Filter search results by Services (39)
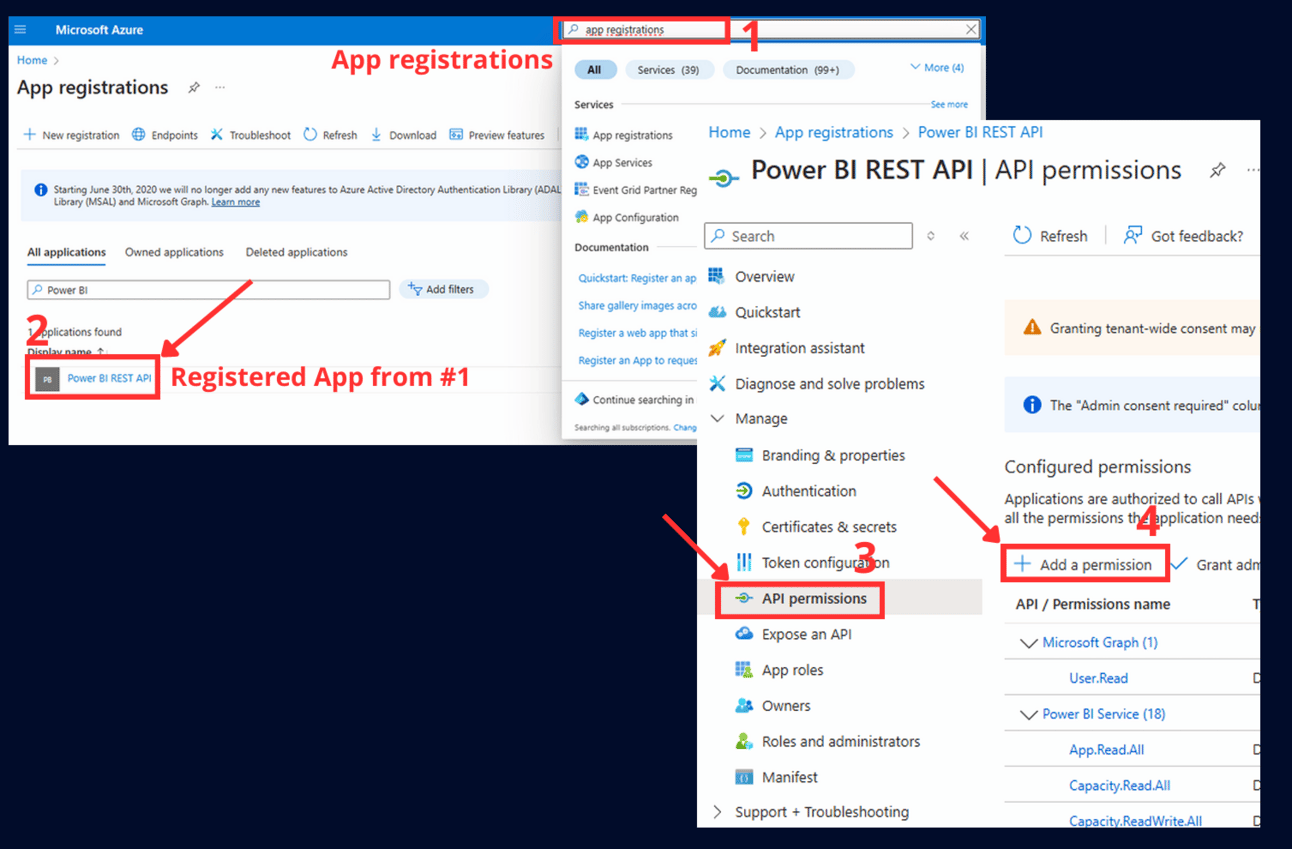Viewport: 1292px width, 849px height. pyautogui.click(x=669, y=70)
